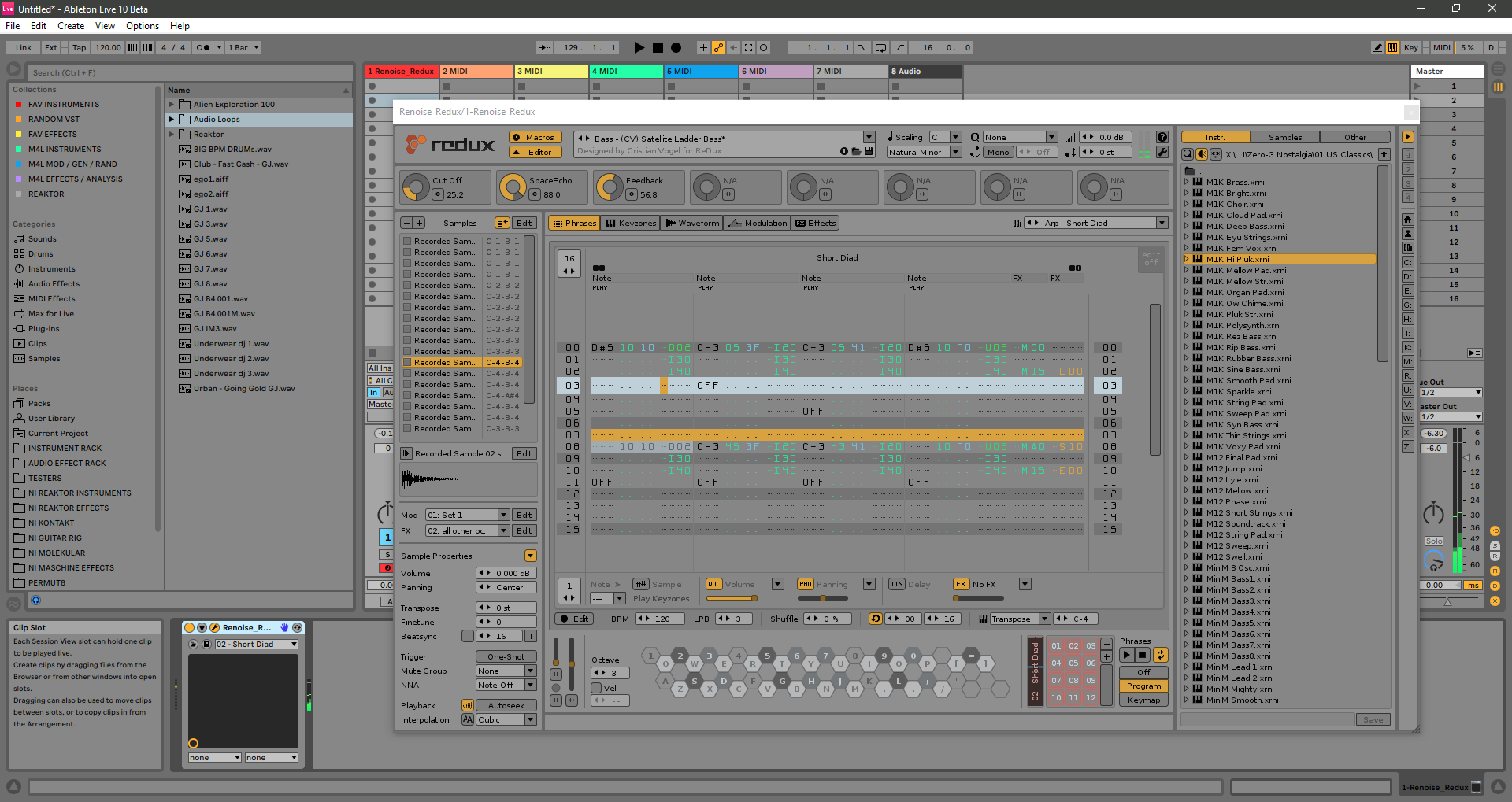The height and width of the screenshot is (802, 1512).
Task: Switch to the Keyzones tab
Action: 630,223
